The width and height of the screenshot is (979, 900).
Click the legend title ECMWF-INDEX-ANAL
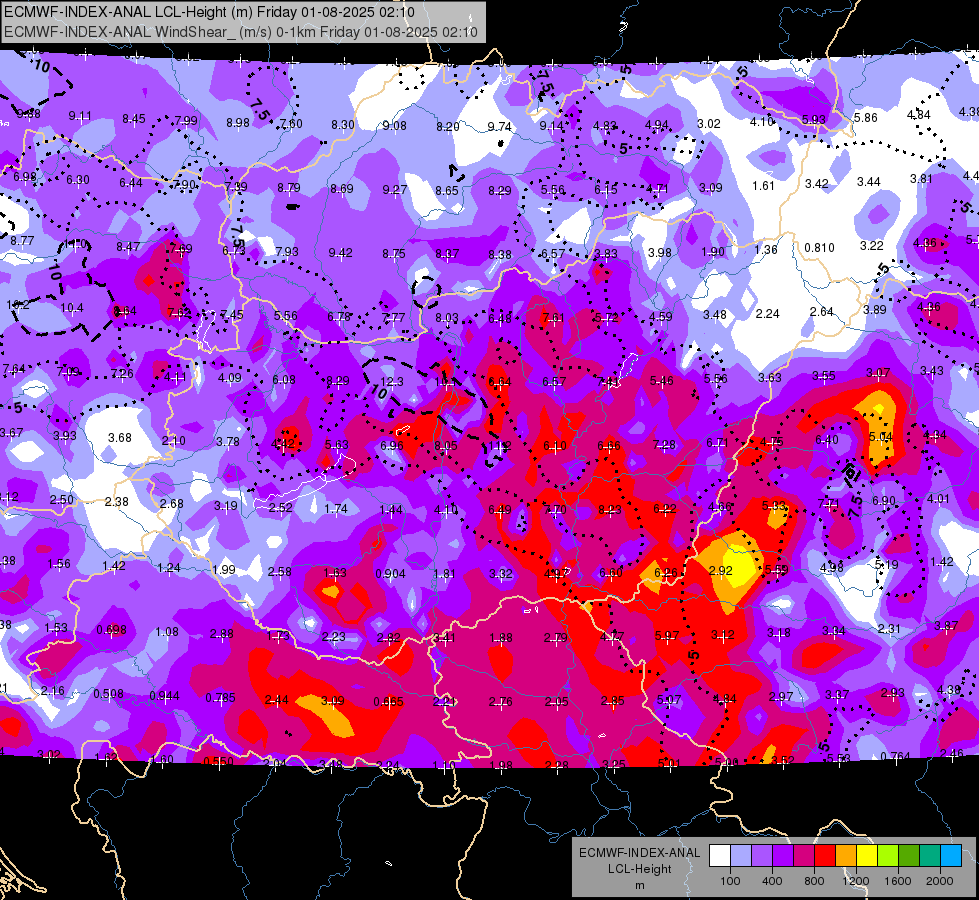(x=639, y=853)
